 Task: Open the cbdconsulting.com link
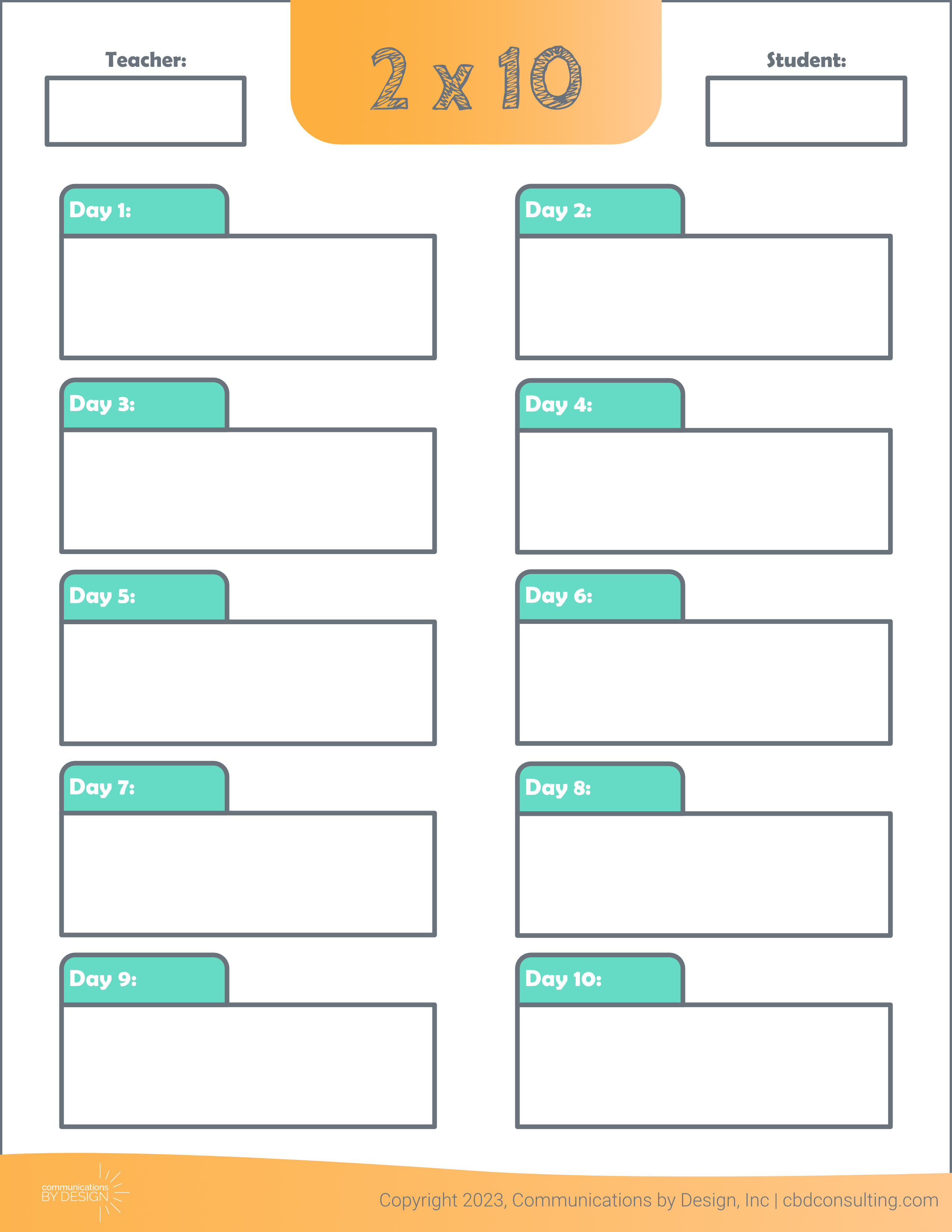(x=860, y=1200)
